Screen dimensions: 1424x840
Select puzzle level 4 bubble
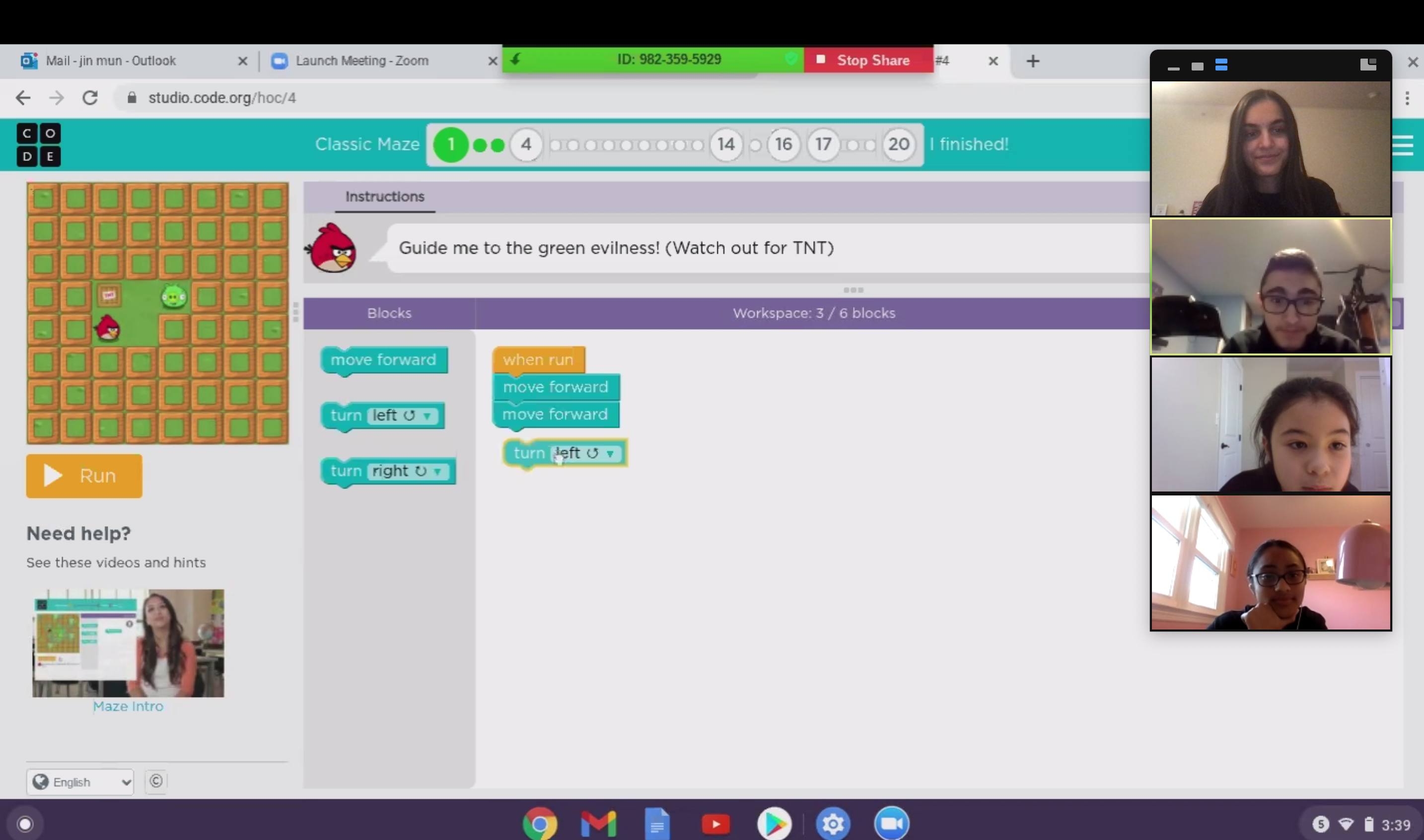pos(526,145)
